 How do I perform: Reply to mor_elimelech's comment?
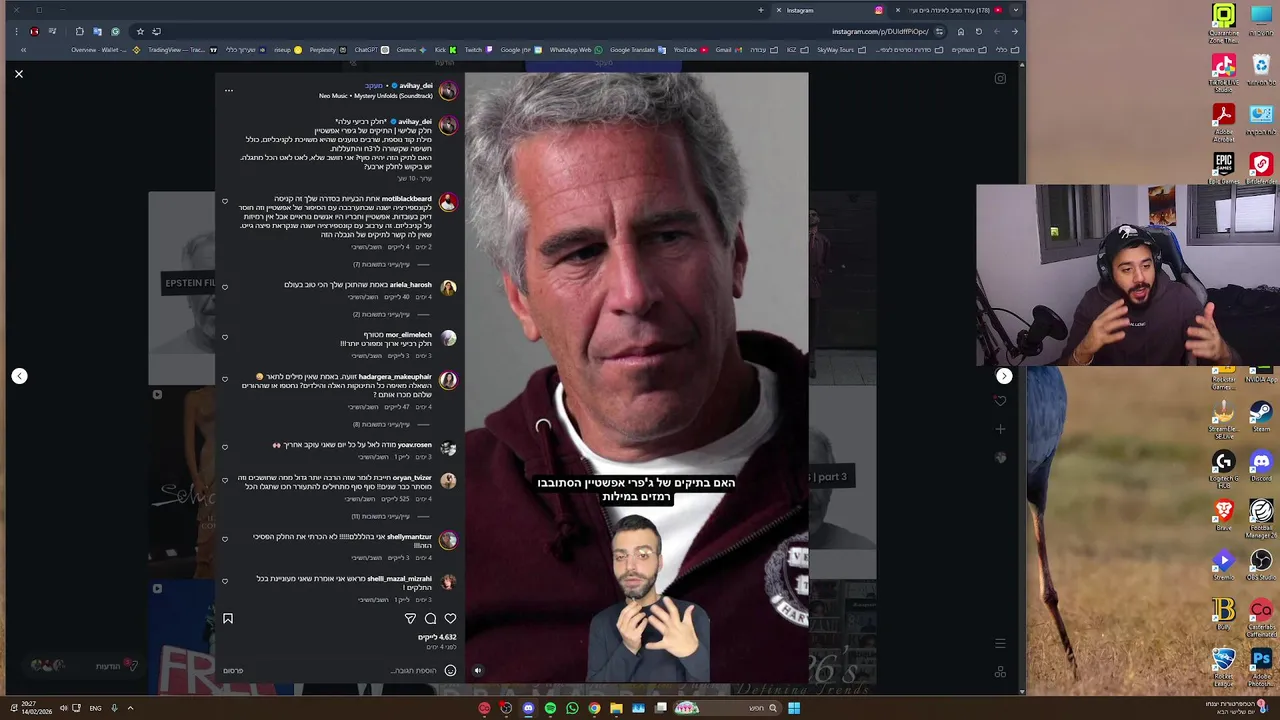pos(366,355)
